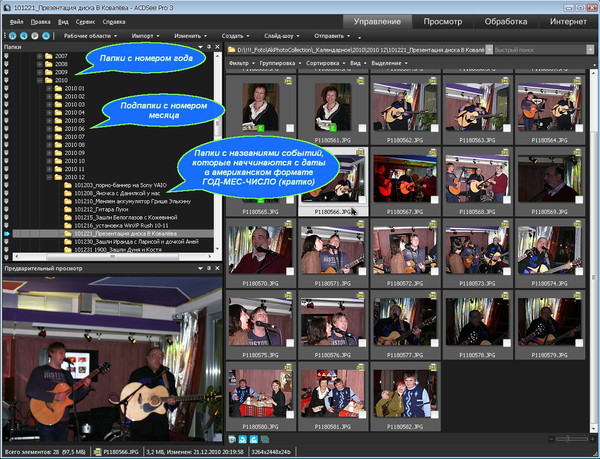This screenshot has height=459, width=600.
Task: Close the Предварительный просмотр panel
Action: pos(217,268)
